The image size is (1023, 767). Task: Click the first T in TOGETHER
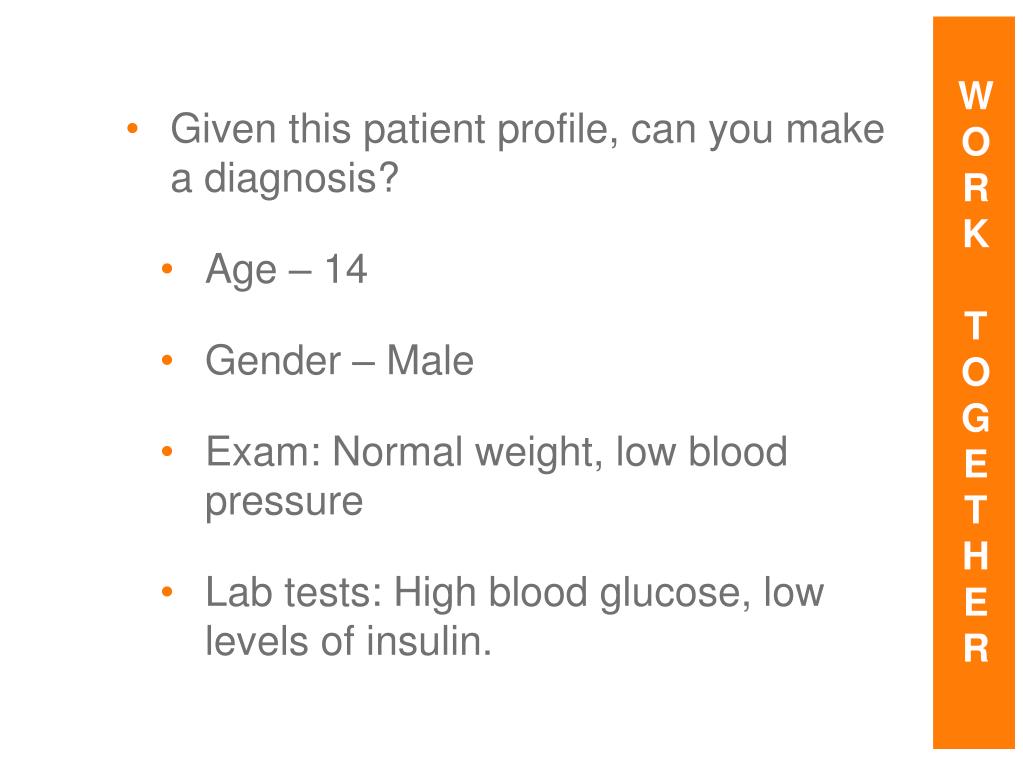975,326
